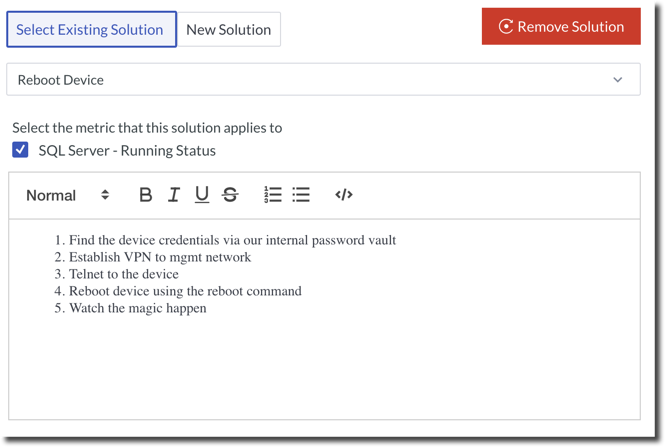Apply strikethrough formatting
This screenshot has height=447, width=665.
[230, 195]
